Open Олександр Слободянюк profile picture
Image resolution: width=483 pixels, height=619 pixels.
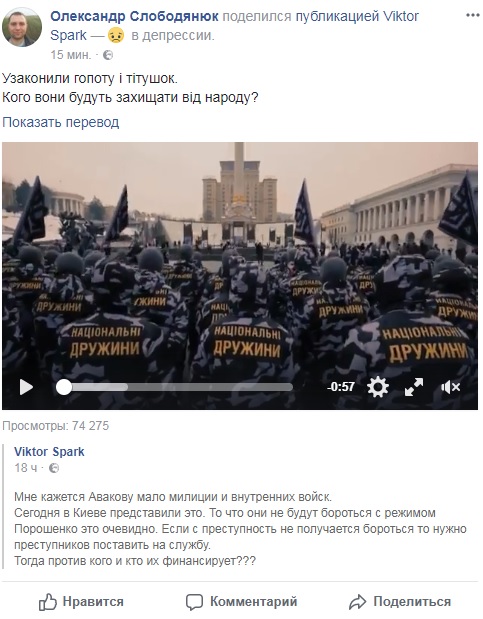pyautogui.click(x=22, y=27)
